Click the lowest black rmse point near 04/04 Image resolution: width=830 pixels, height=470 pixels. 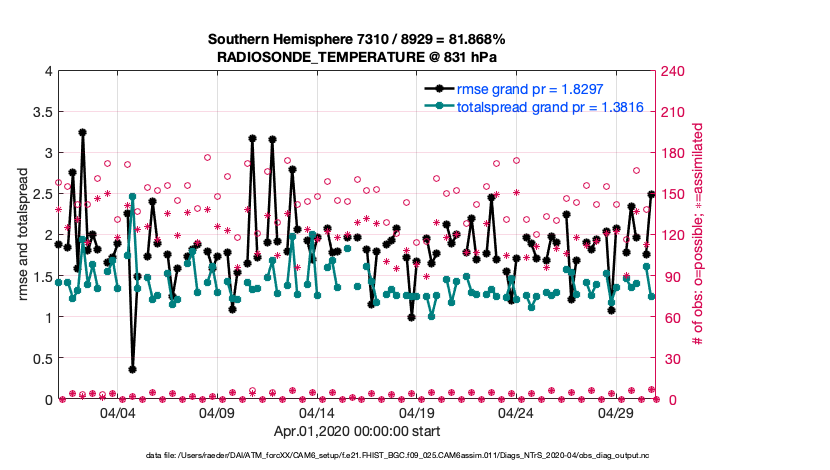point(133,369)
